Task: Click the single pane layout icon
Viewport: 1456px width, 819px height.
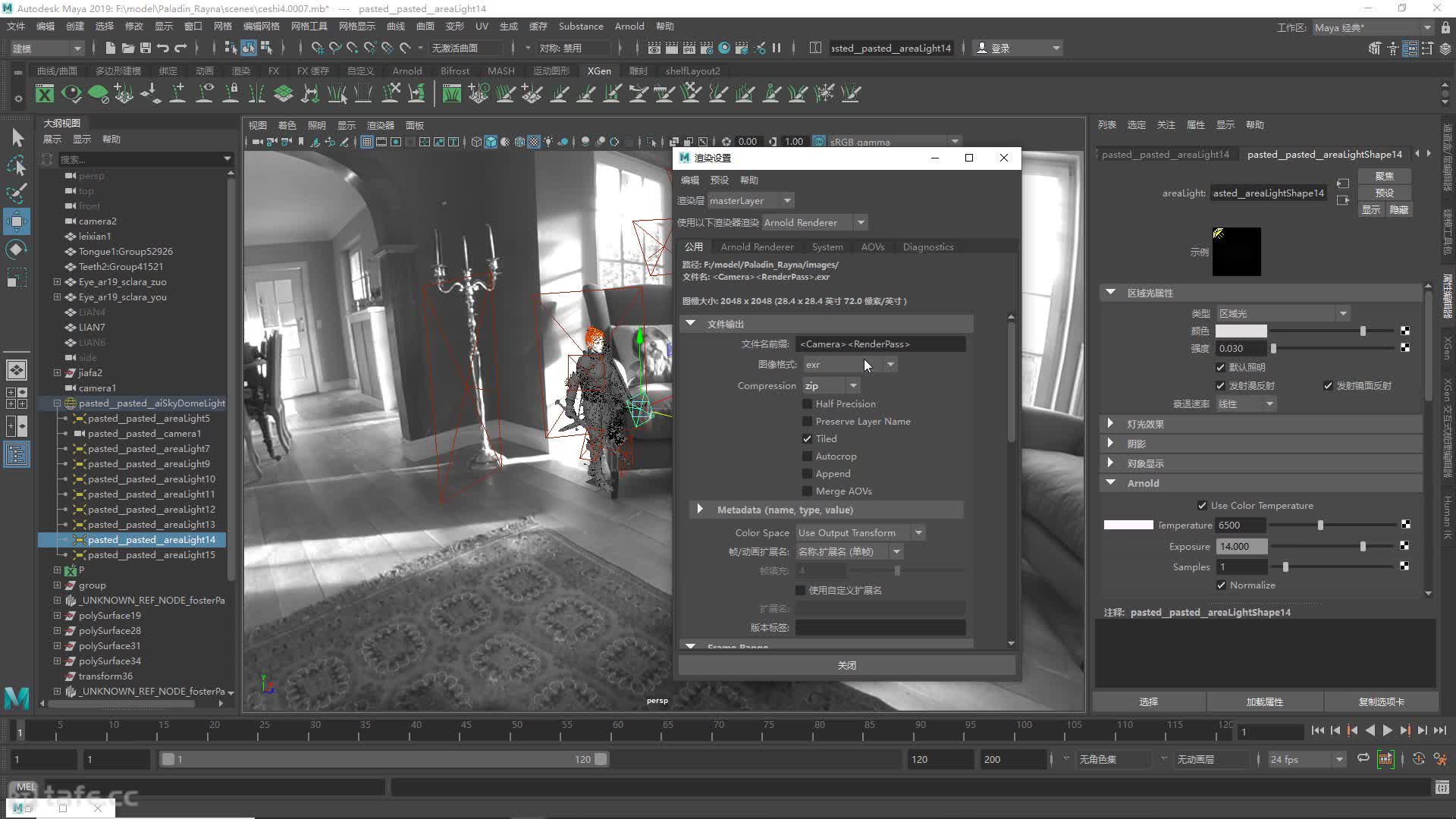Action: [x=17, y=370]
